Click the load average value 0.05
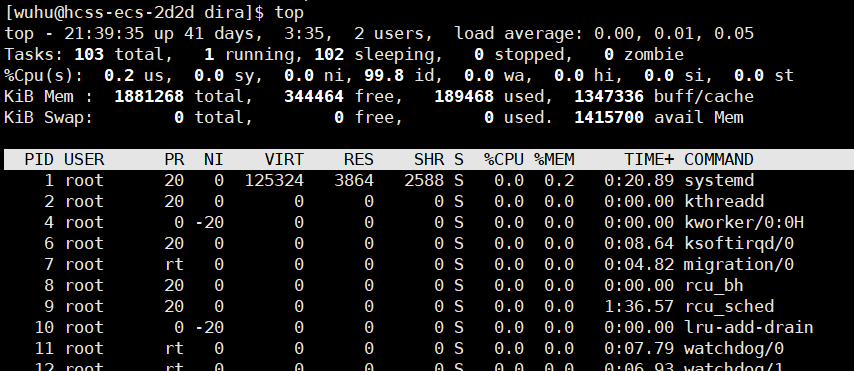The height and width of the screenshot is (371, 854). [x=734, y=34]
